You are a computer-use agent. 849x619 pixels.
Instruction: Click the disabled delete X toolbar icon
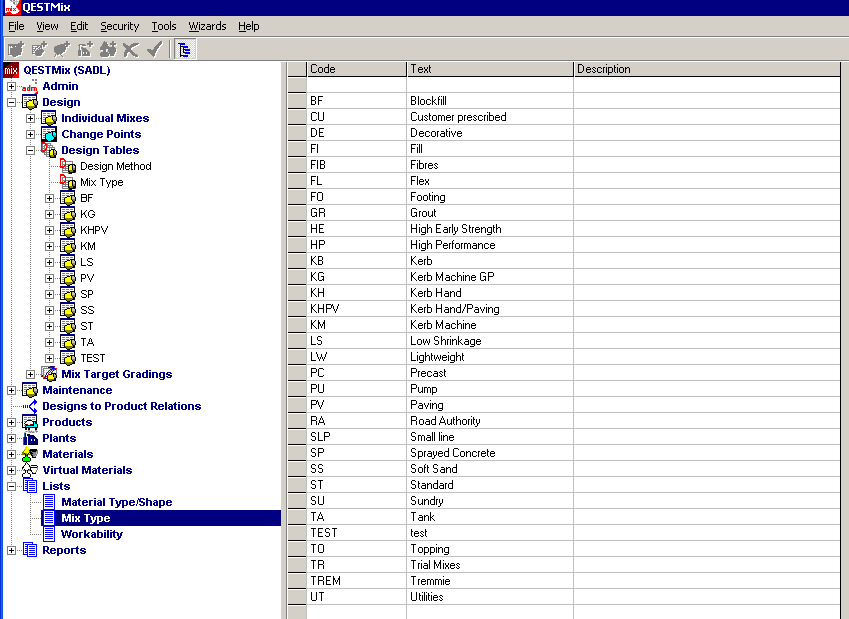pyautogui.click(x=130, y=49)
